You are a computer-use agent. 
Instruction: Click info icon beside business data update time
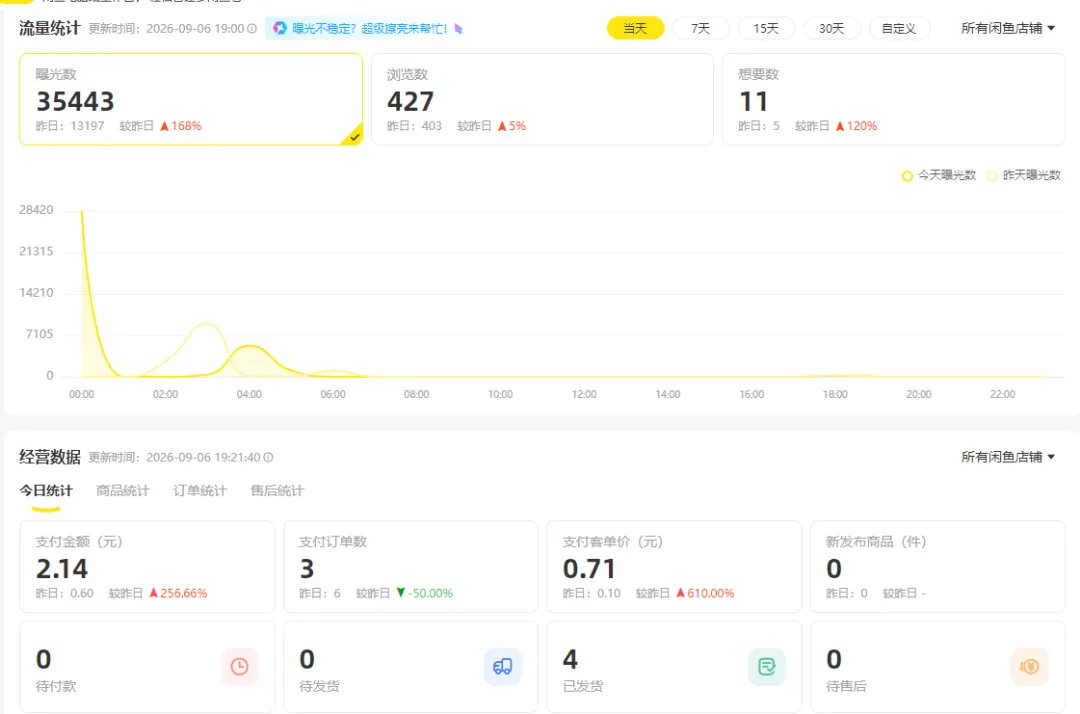(x=269, y=457)
